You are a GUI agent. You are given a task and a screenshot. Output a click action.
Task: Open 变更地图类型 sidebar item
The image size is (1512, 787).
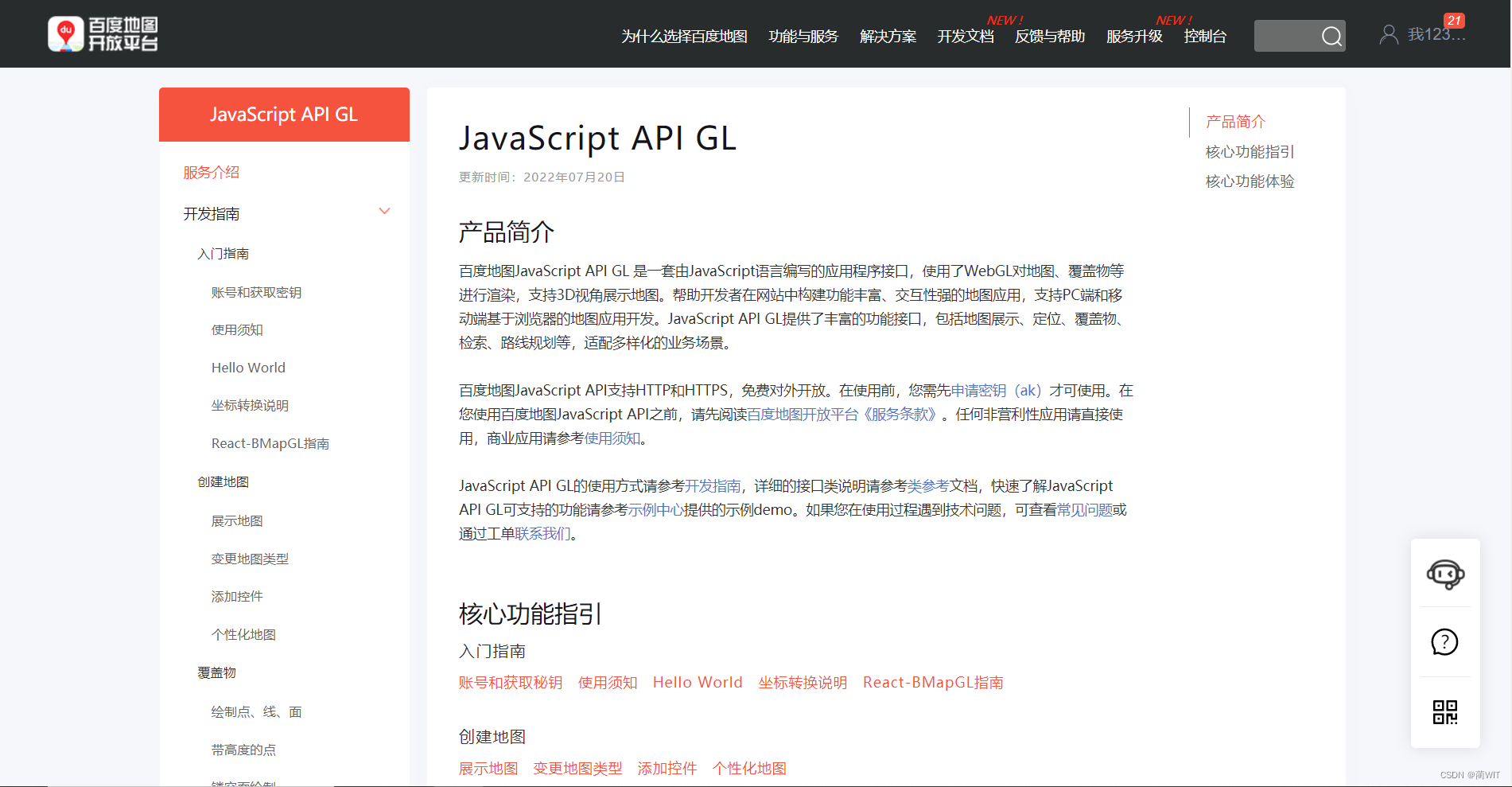point(250,559)
